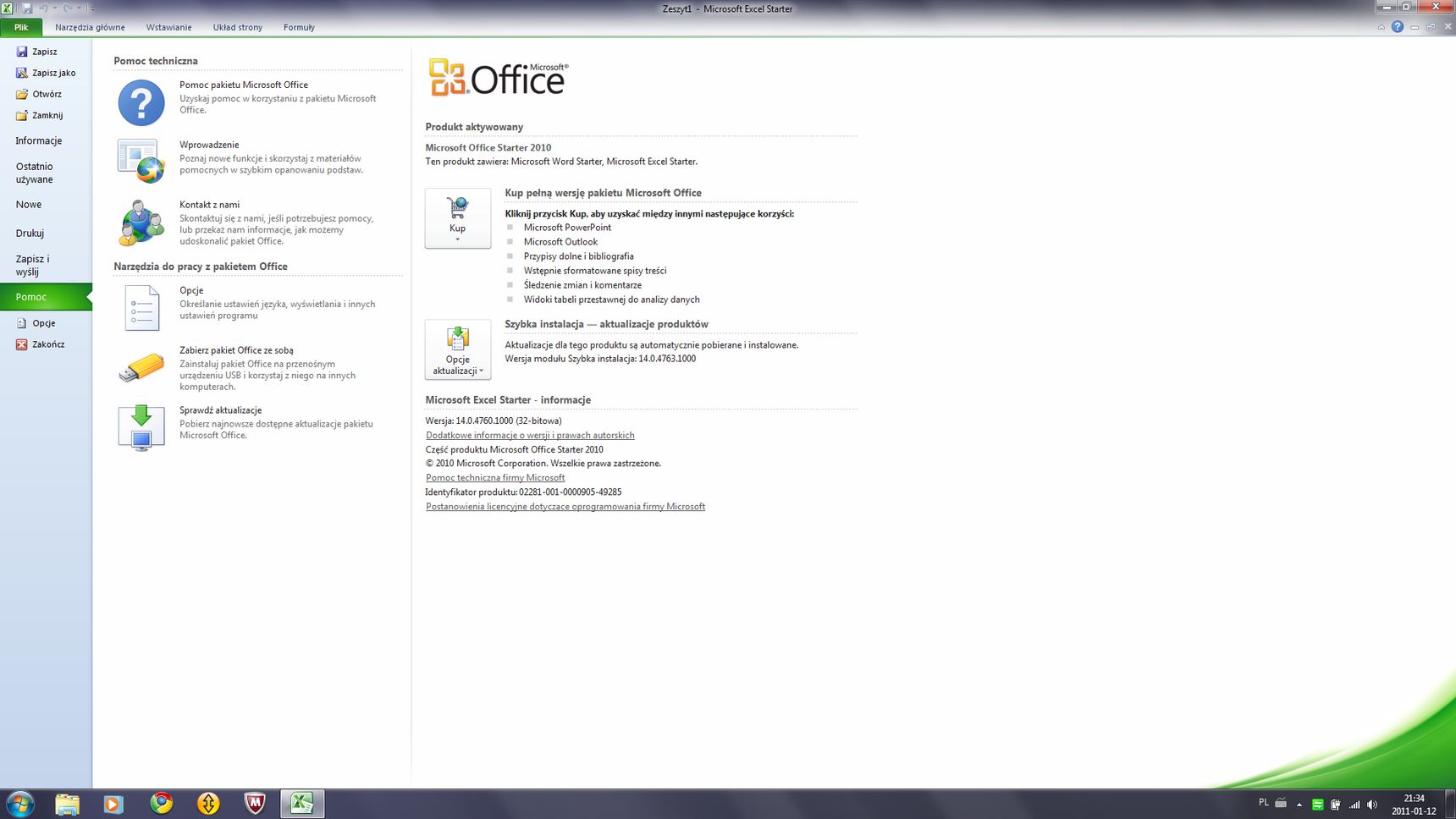Click the USB drive icon for Zabierz pakiet Office
Screen dimensions: 1456x819
click(141, 368)
